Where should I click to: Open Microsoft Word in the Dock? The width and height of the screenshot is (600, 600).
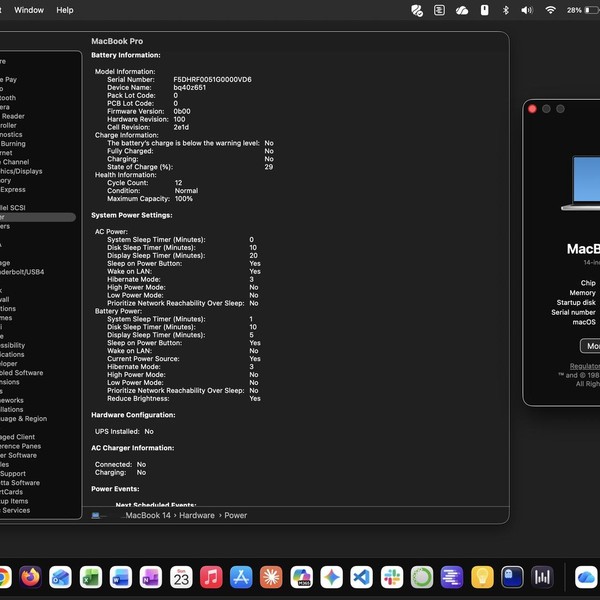tap(121, 577)
